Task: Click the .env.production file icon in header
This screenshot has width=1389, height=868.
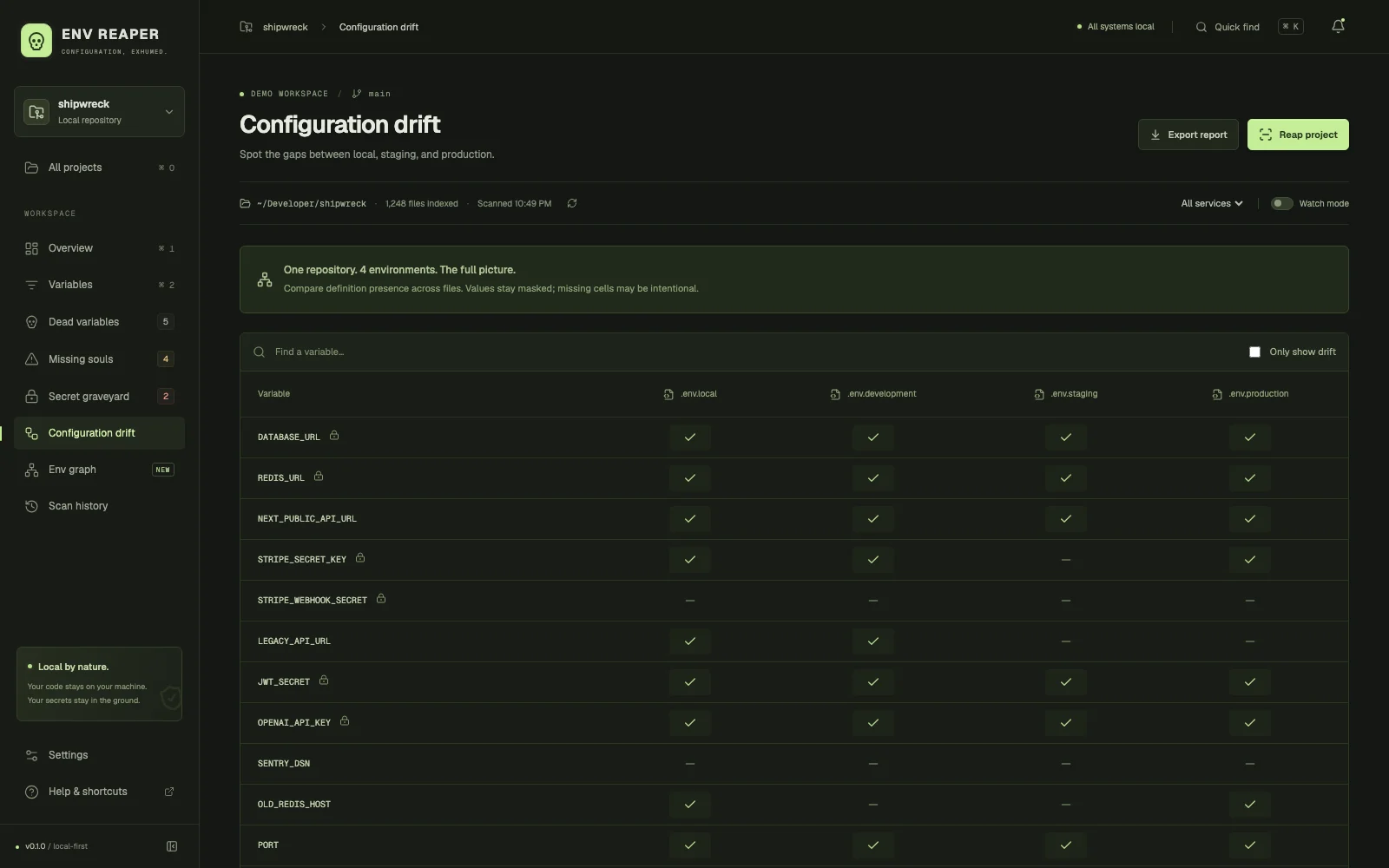Action: (1217, 394)
